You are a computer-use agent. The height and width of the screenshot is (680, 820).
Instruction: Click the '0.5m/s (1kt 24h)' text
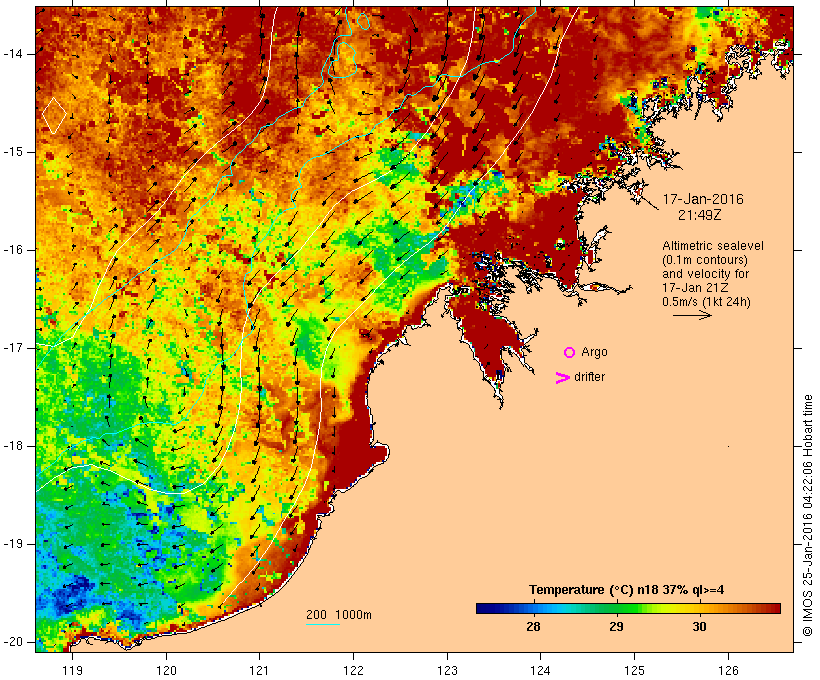706,302
